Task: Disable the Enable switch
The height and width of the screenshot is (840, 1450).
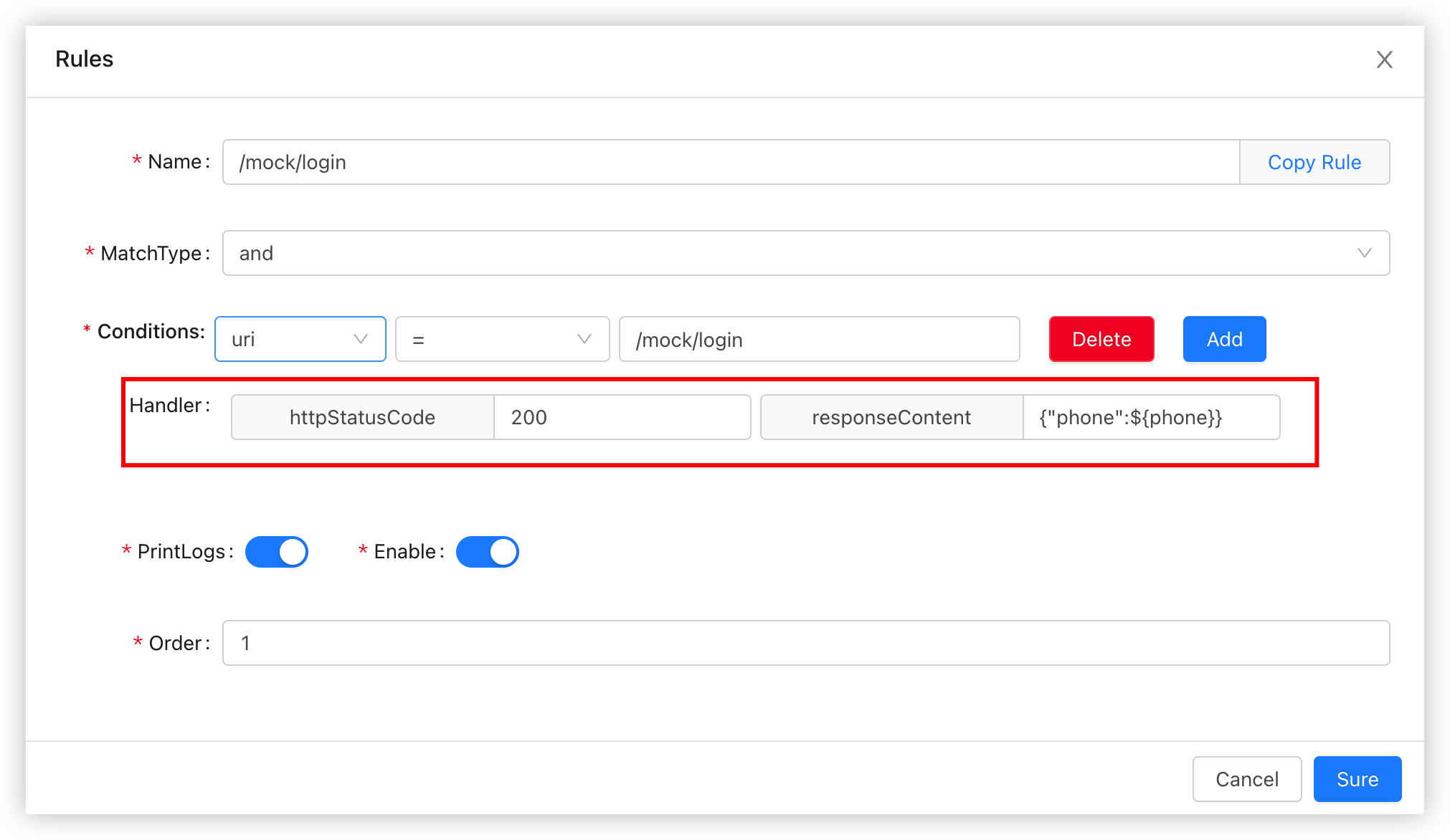Action: coord(487,551)
